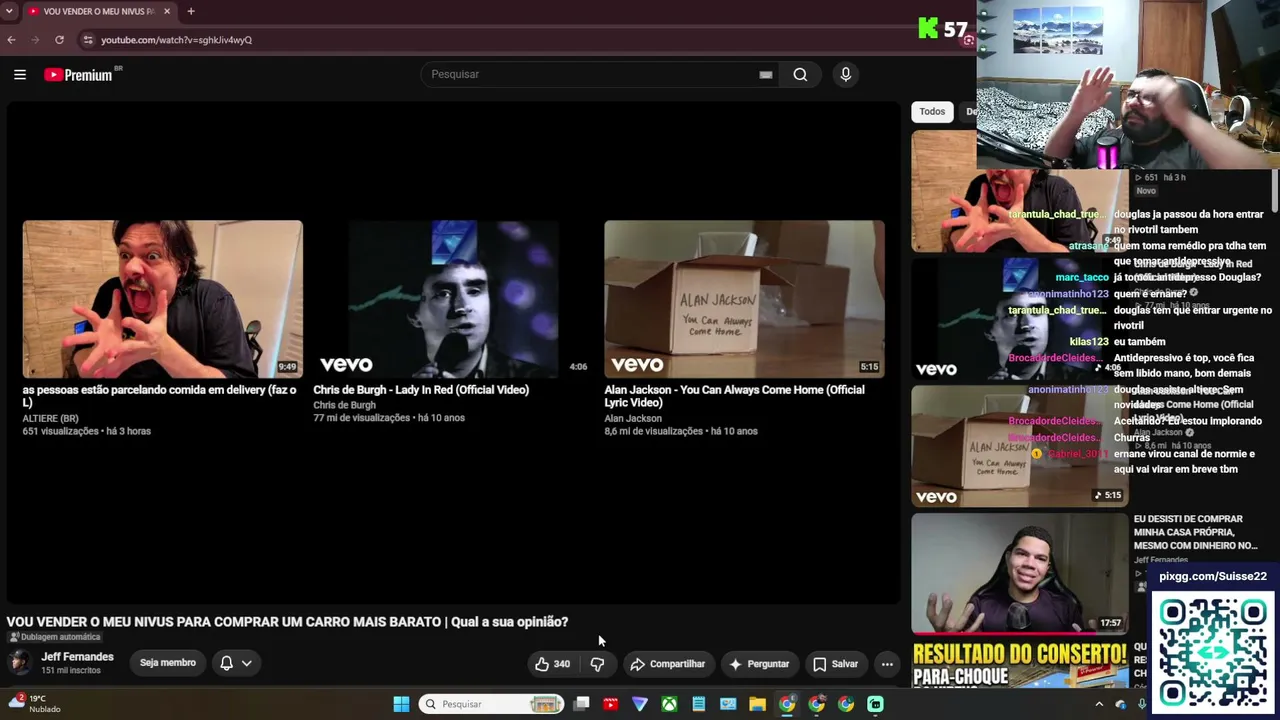The width and height of the screenshot is (1280, 720).
Task: Open a new browser tab
Action: [191, 11]
